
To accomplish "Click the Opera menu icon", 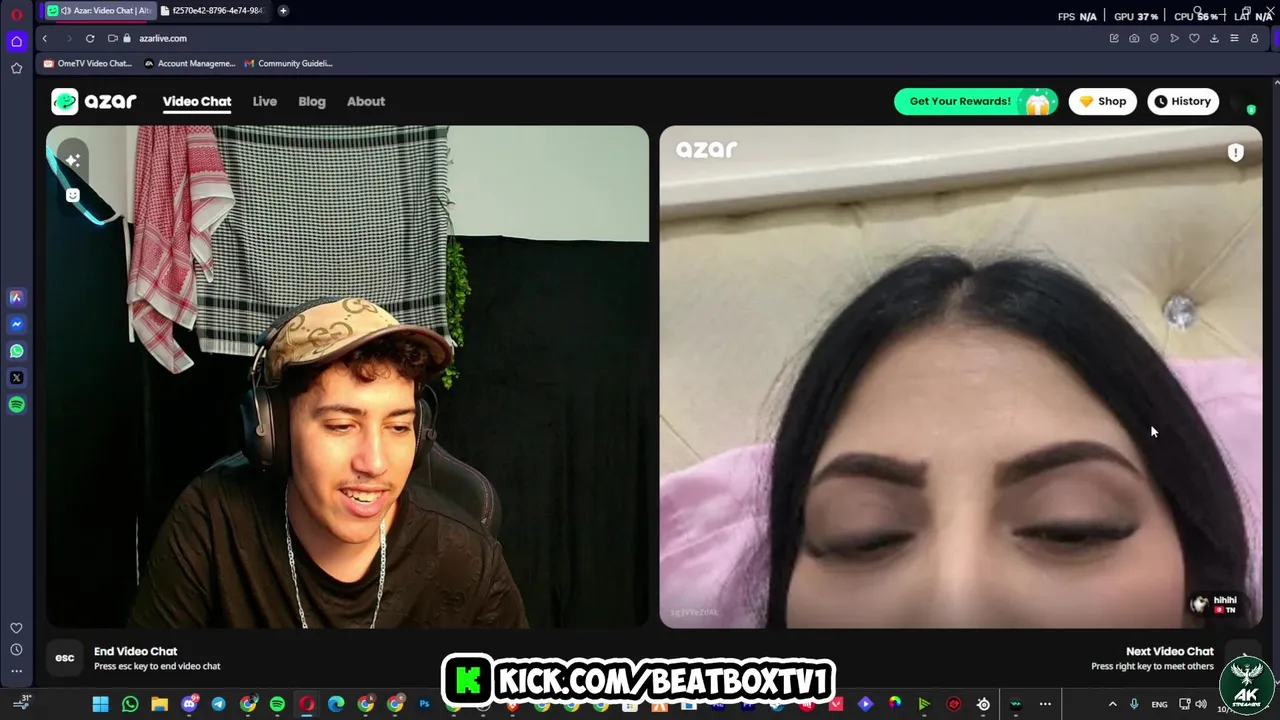I will [16, 14].
